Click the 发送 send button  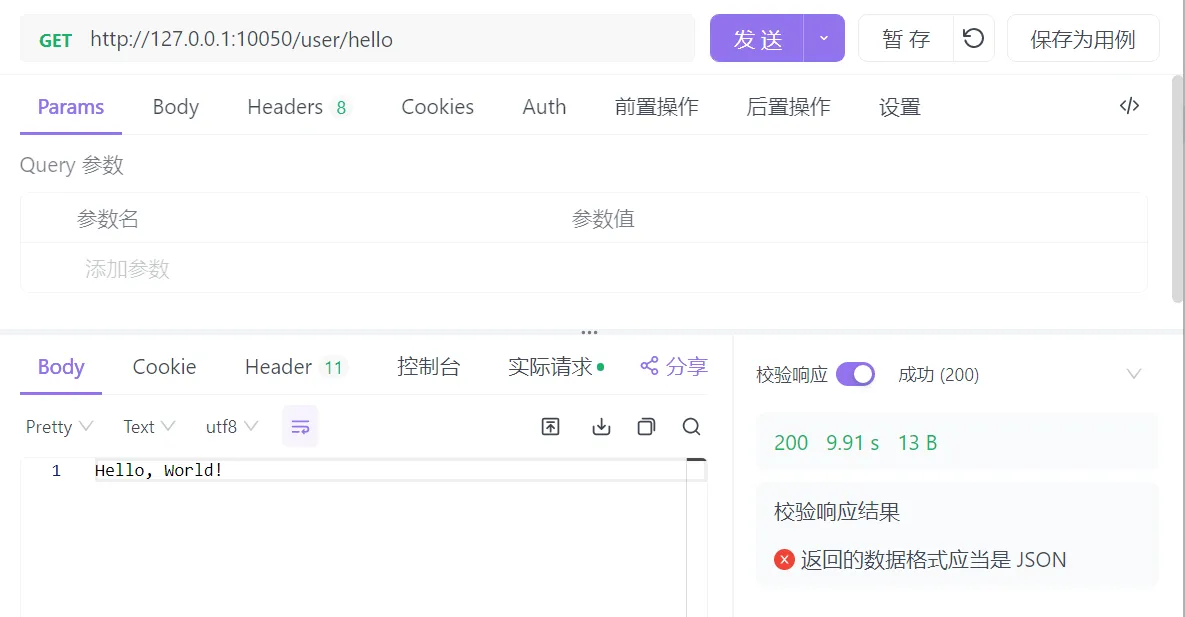(x=756, y=38)
